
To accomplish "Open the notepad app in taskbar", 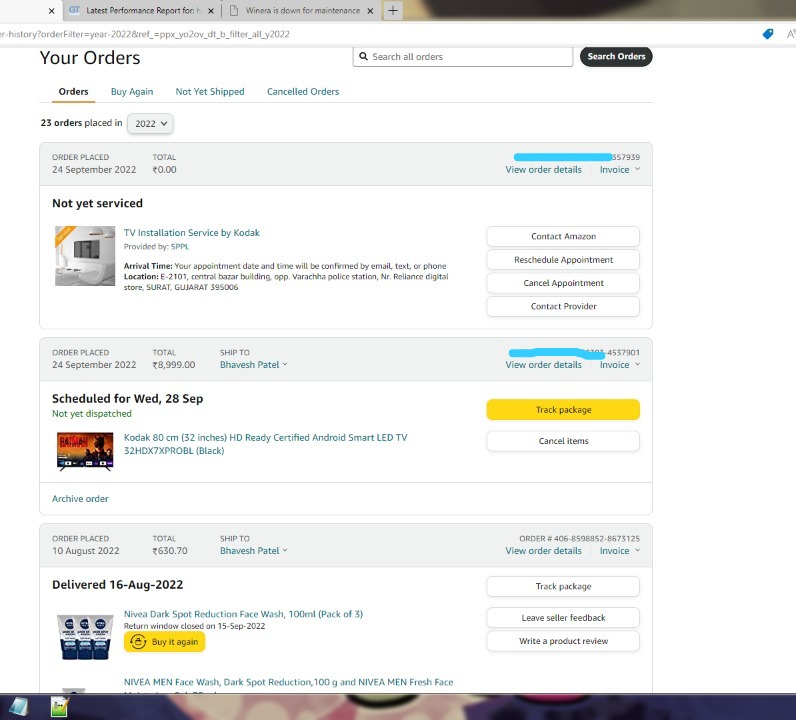I will (x=59, y=707).
